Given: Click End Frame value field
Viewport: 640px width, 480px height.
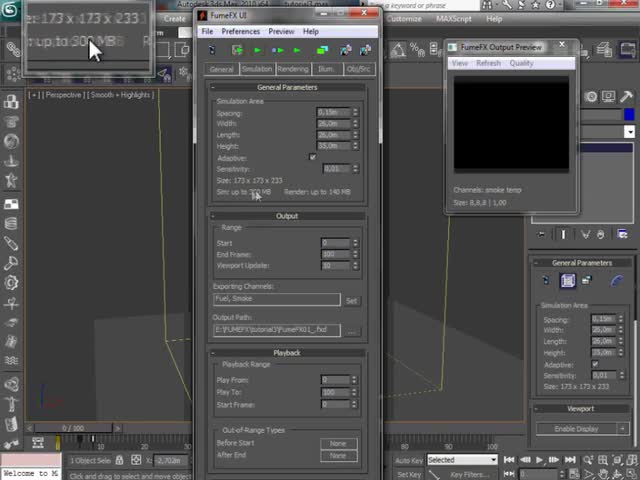Looking at the screenshot, I should 335,254.
